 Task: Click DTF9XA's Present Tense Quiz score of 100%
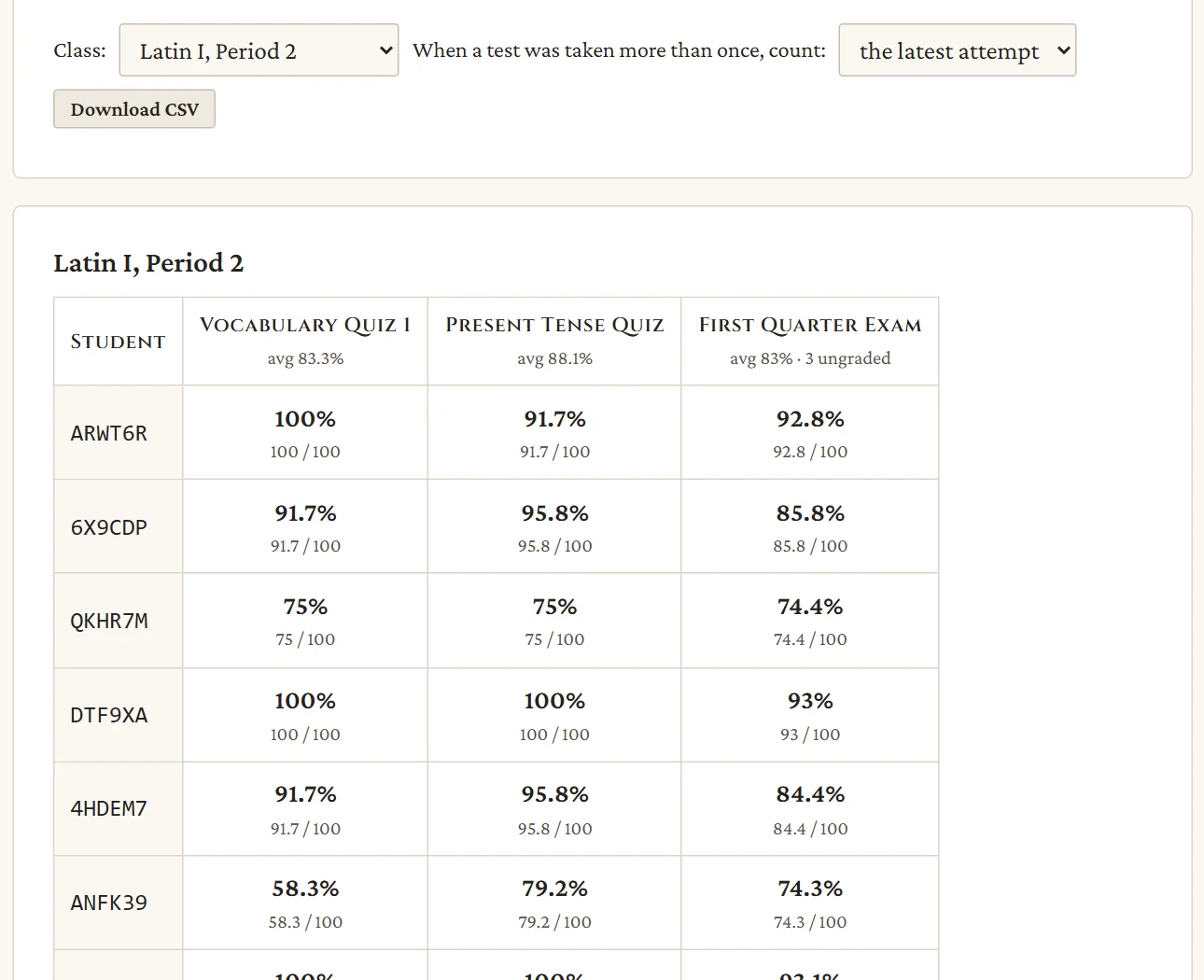[554, 701]
